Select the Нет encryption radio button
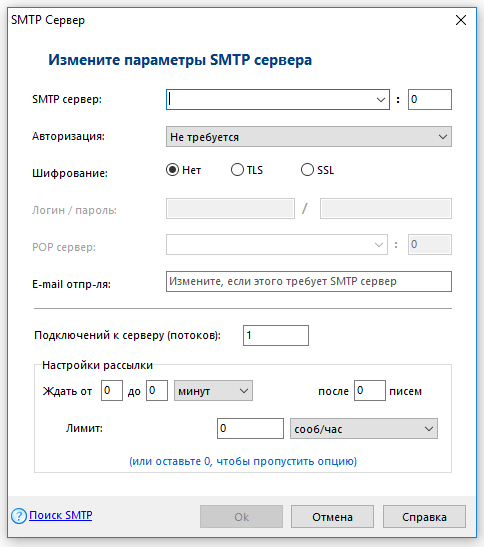Image resolution: width=484 pixels, height=547 pixels. pos(172,170)
